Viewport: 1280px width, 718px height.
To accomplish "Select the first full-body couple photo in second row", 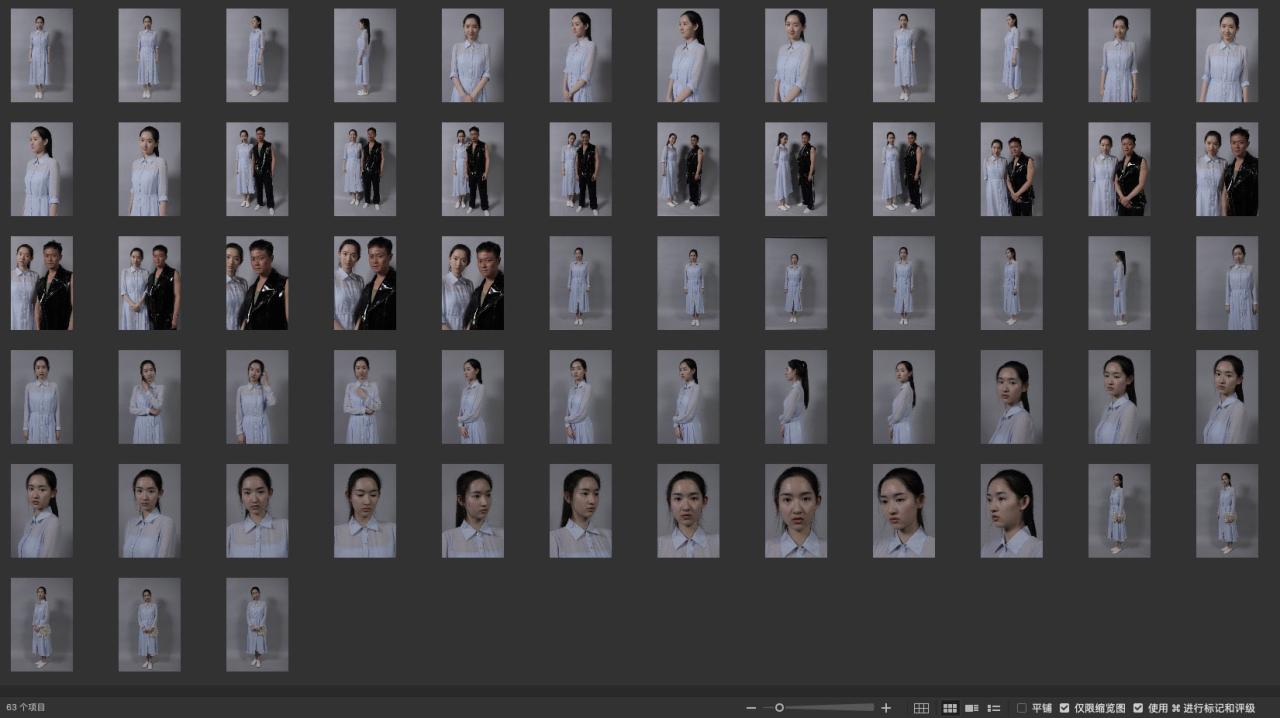I will 257,169.
